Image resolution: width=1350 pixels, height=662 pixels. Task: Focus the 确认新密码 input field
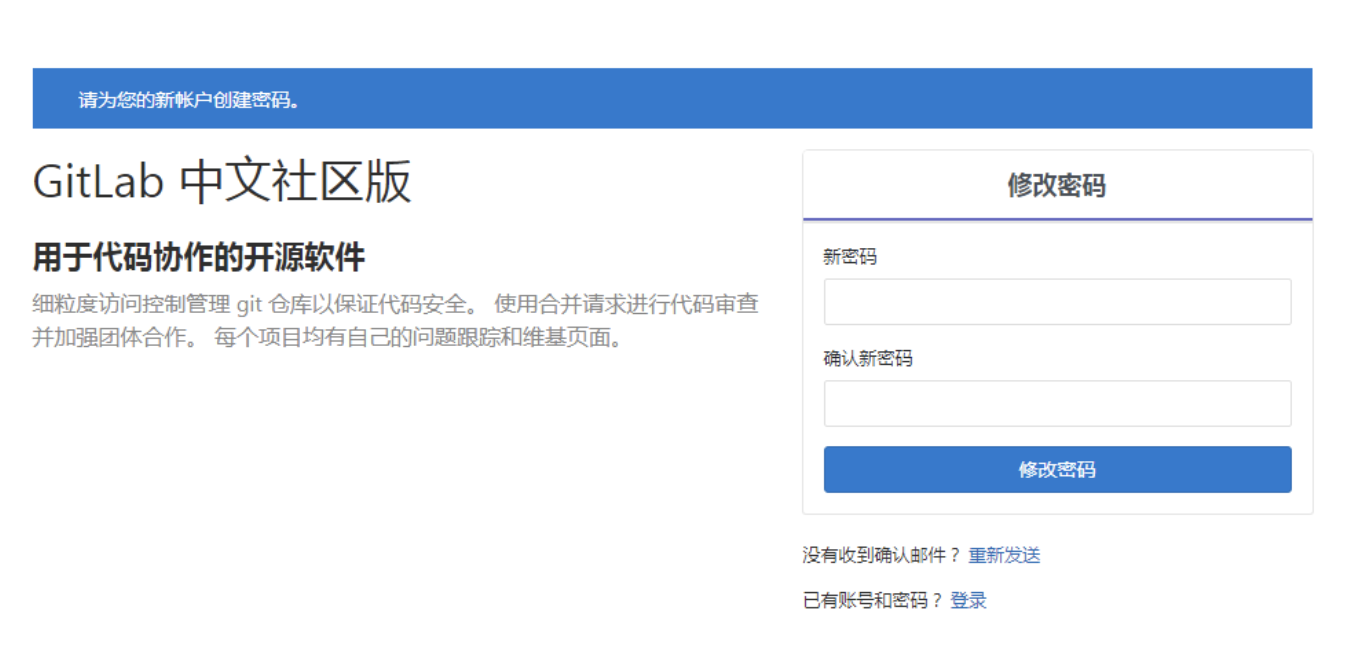click(x=1057, y=403)
